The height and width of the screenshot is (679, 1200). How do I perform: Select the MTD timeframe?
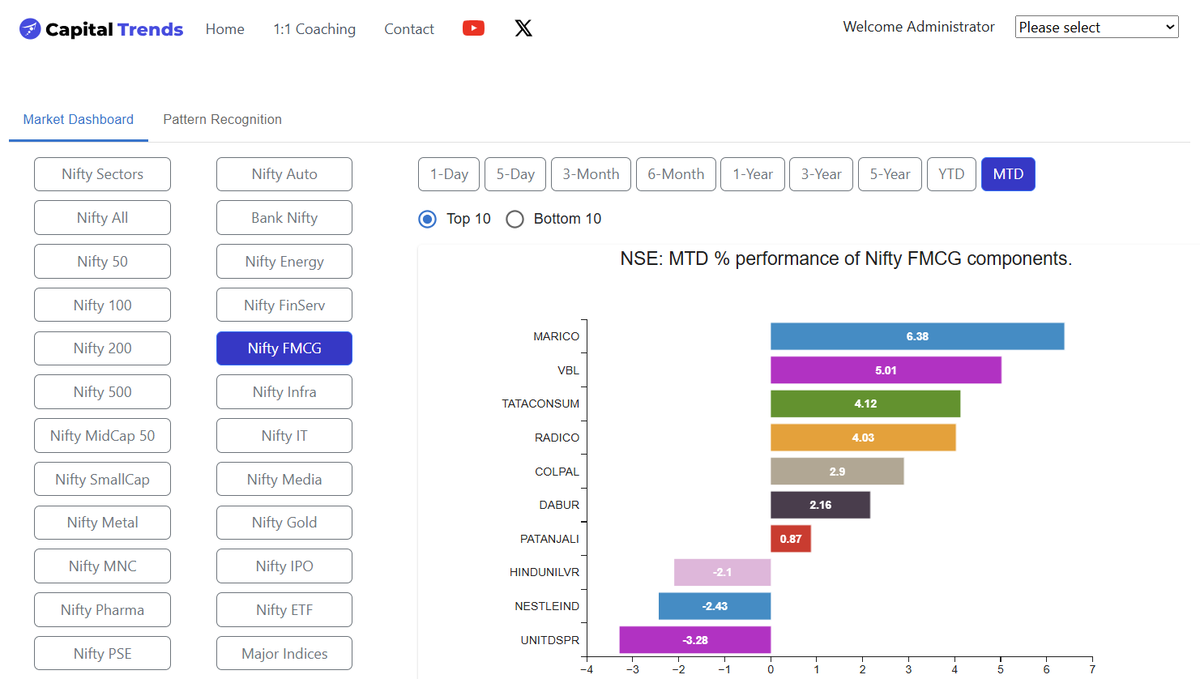[1008, 174]
